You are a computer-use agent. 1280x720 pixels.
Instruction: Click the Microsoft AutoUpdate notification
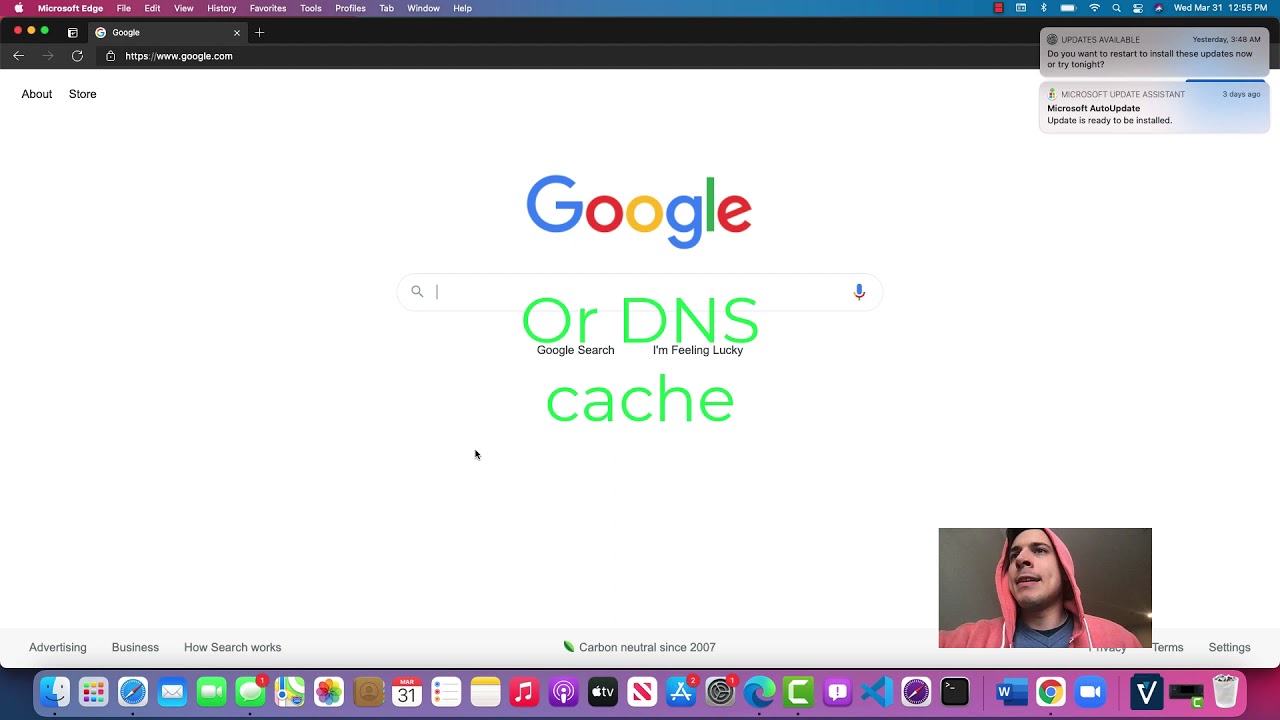click(x=1154, y=108)
